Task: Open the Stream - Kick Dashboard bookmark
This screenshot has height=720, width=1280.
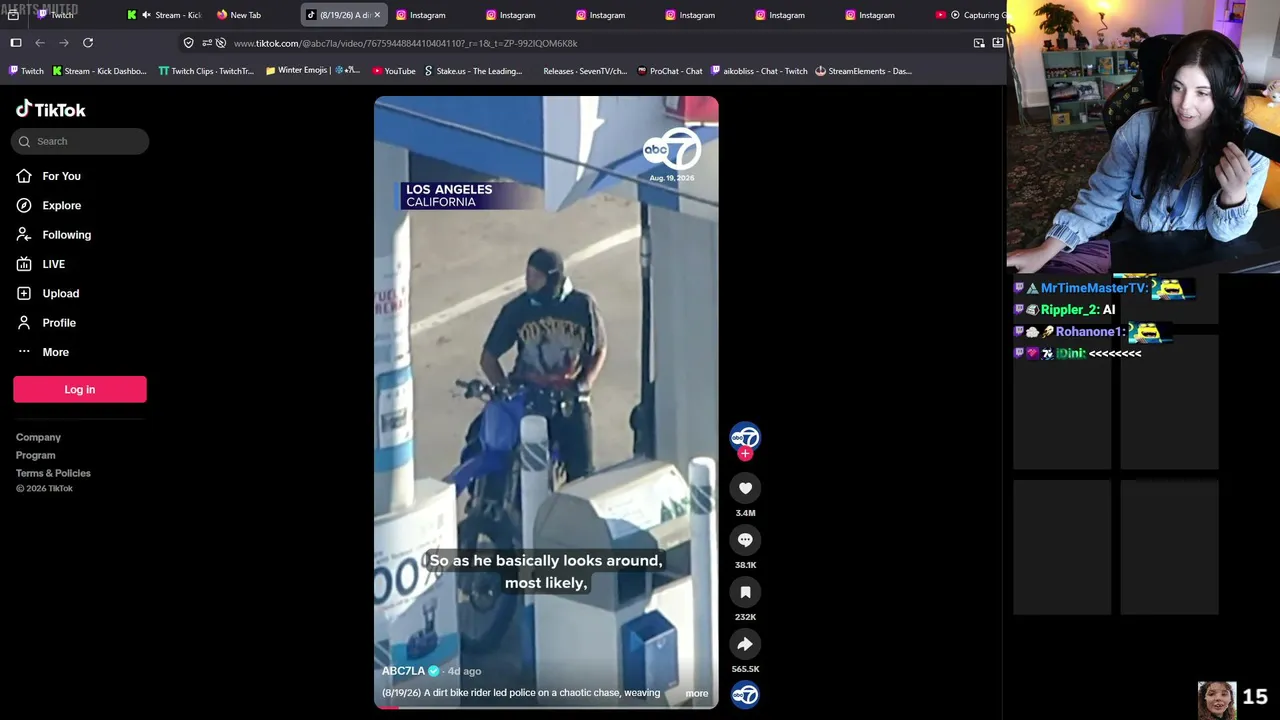Action: click(99, 71)
